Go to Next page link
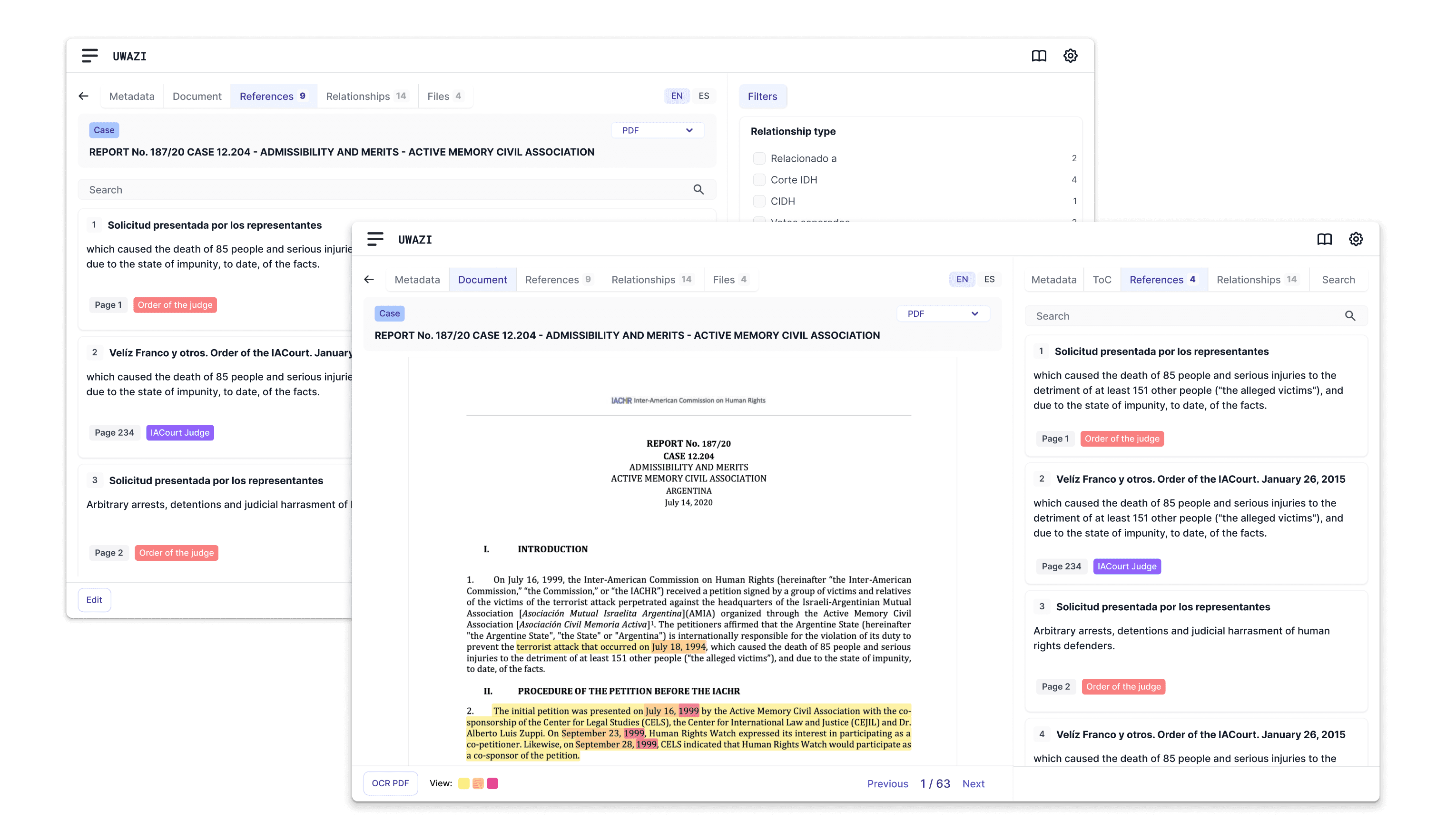This screenshot has width=1446, height=840. (x=973, y=784)
